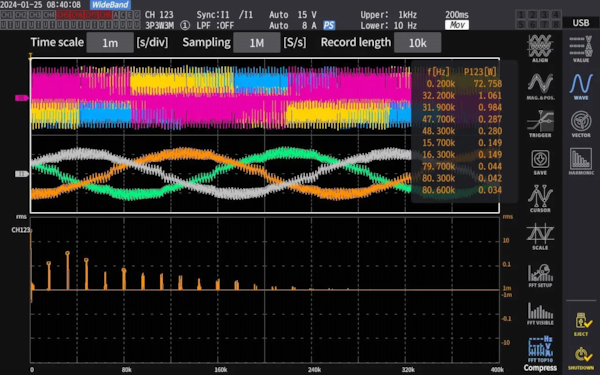Toggle the FFT TOP10 peak list
Image resolution: width=600 pixels, height=375 pixels.
540,349
